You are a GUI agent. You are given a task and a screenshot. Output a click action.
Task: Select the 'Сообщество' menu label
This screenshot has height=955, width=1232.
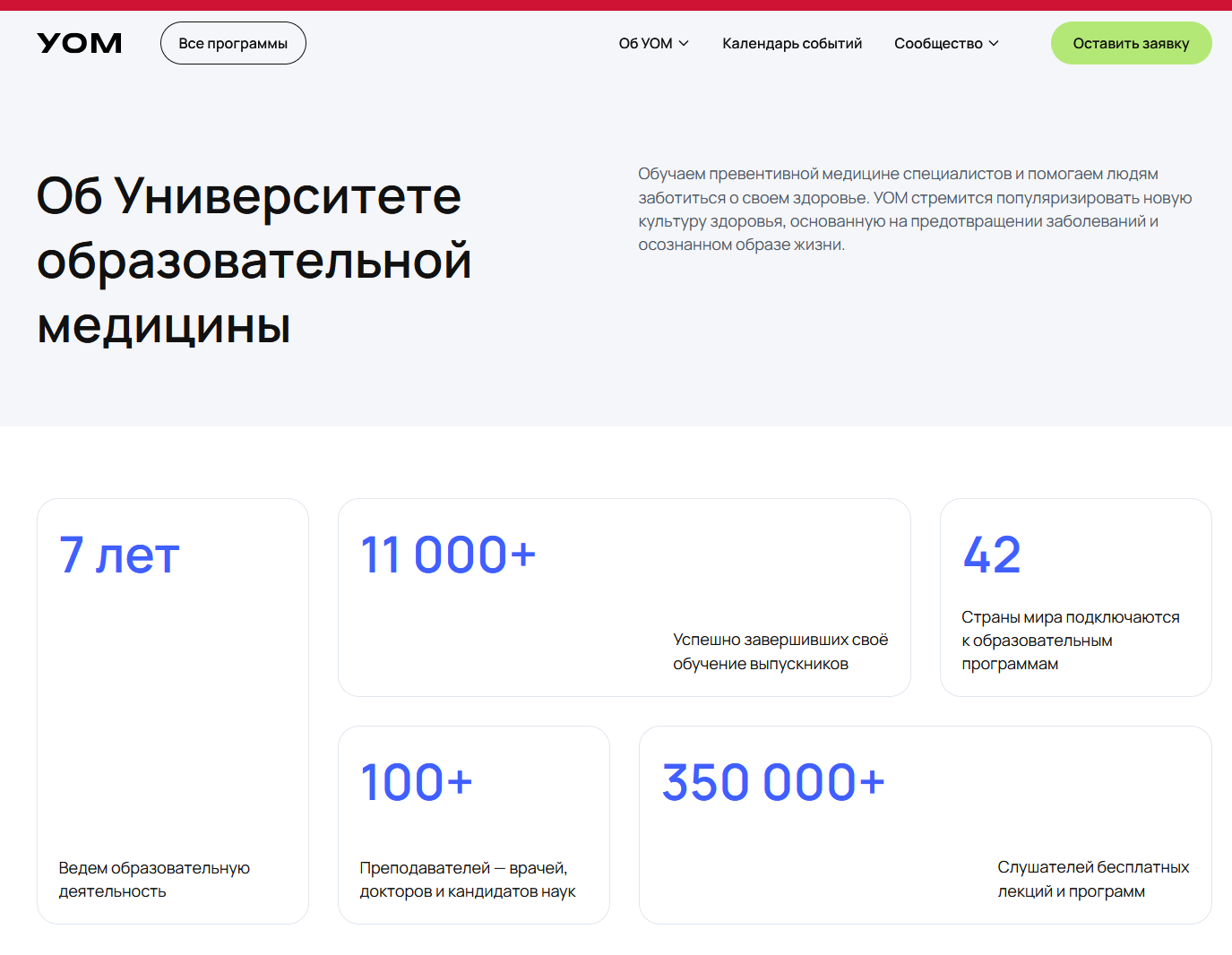938,43
